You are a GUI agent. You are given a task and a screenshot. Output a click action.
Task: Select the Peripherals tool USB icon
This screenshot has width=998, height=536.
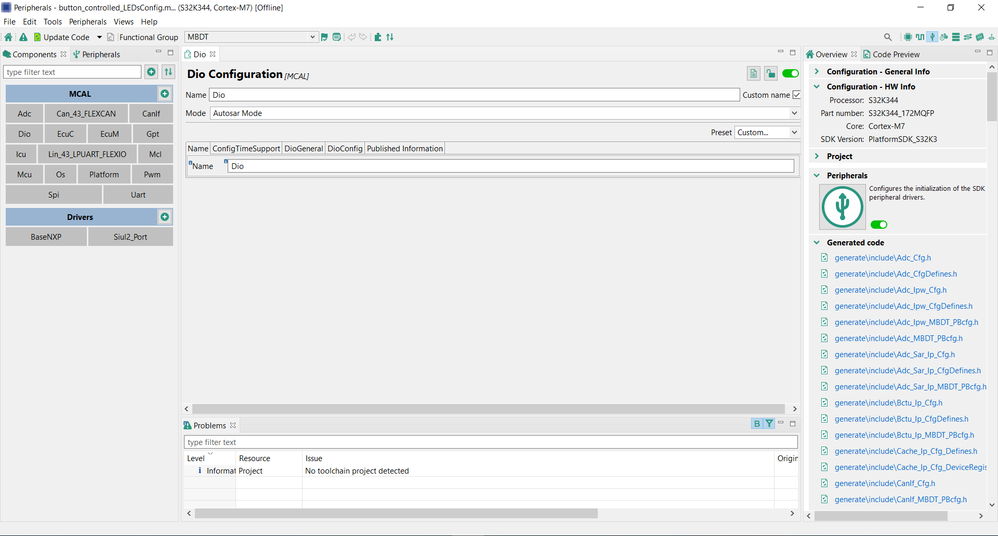pos(932,37)
